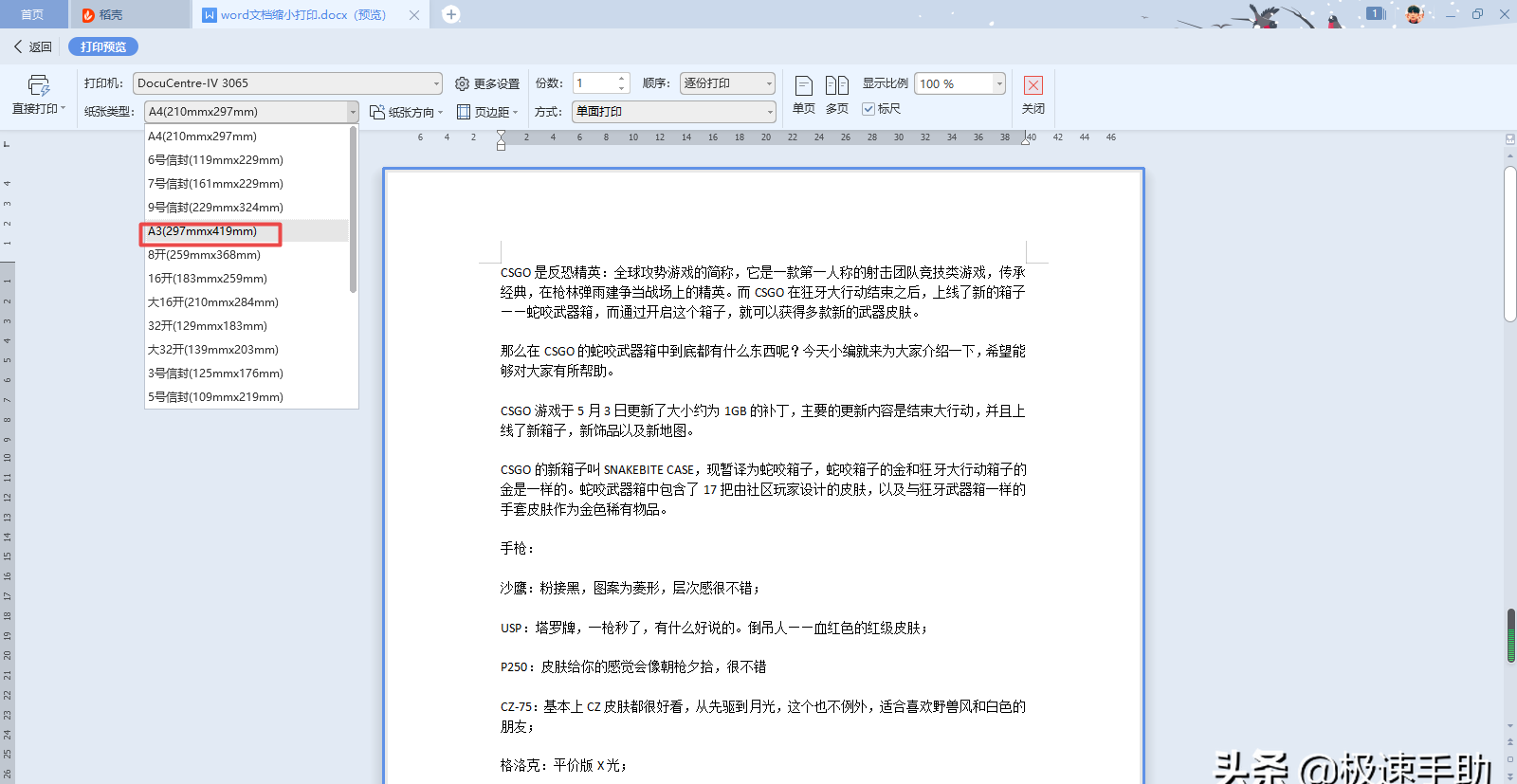The width and height of the screenshot is (1517, 784).
Task: Click the notification badge icon in title bar
Action: click(x=1376, y=13)
